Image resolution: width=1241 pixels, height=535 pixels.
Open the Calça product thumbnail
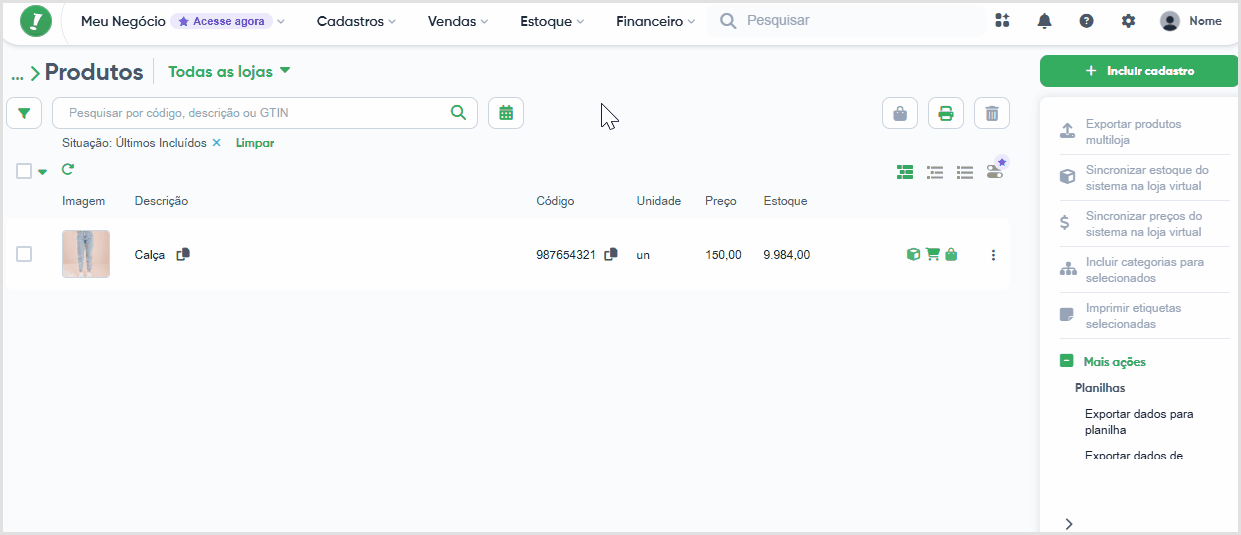click(86, 254)
